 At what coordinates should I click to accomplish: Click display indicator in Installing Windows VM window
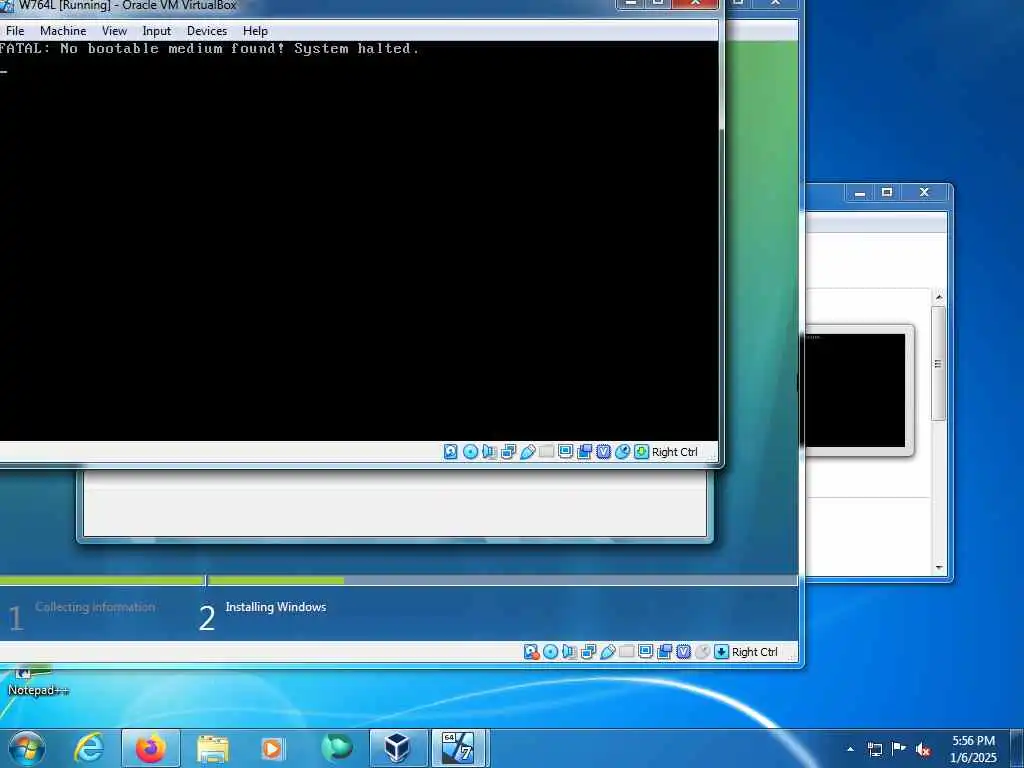[x=645, y=652]
